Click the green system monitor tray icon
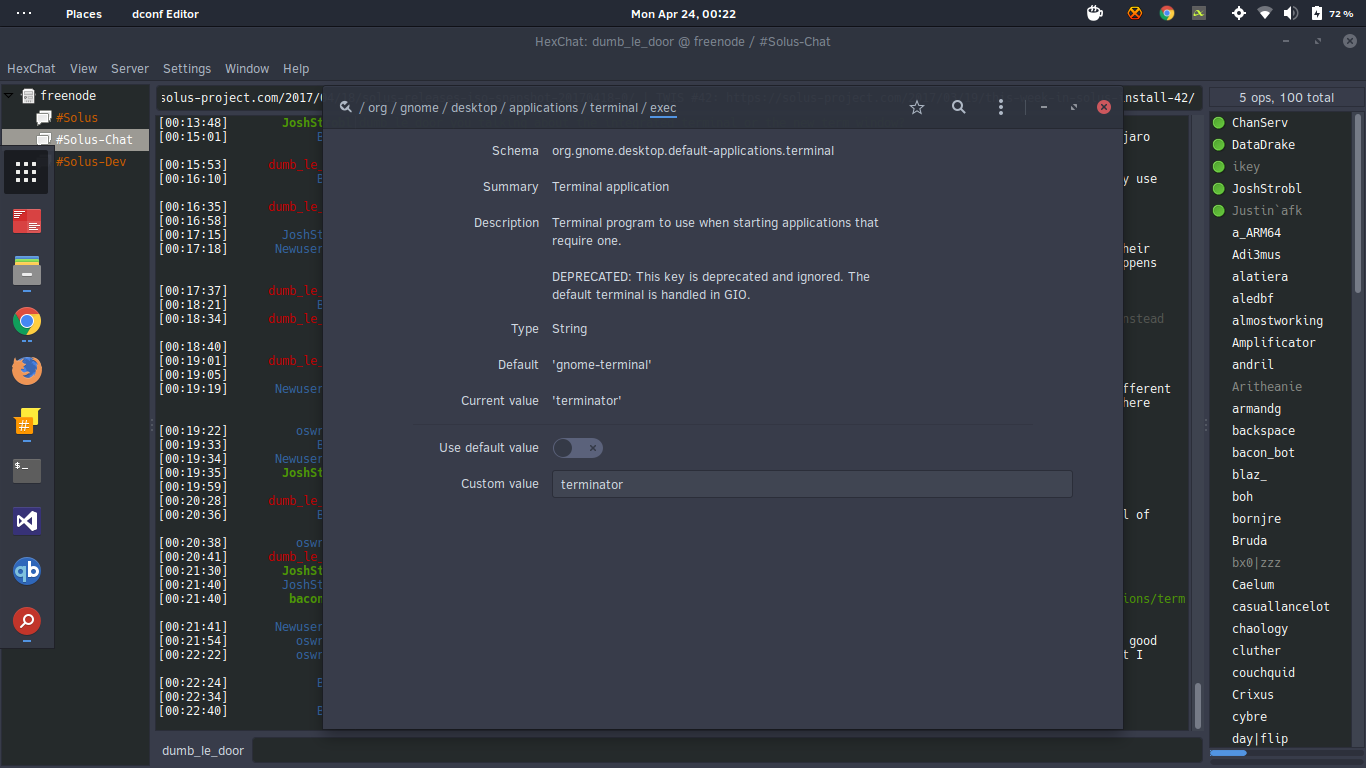The image size is (1366, 768). (1198, 13)
